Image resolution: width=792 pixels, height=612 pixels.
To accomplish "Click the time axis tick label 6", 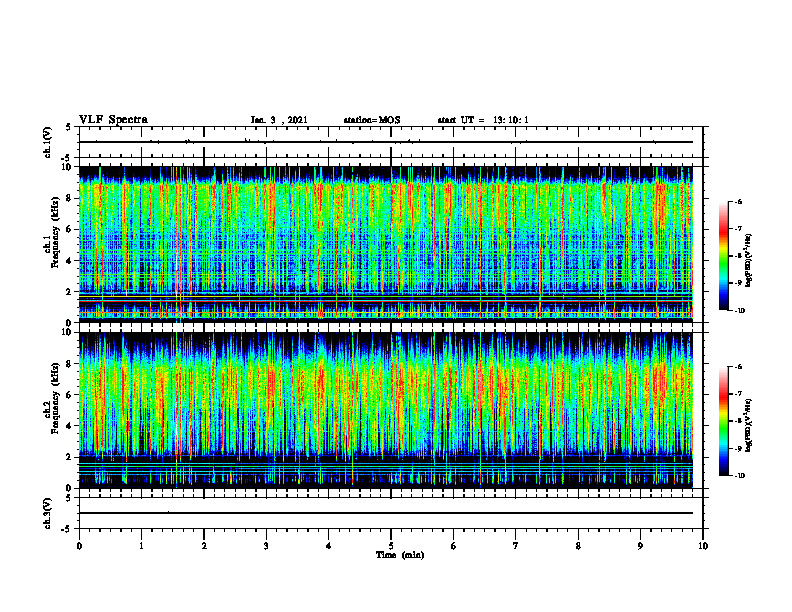I will (x=454, y=546).
